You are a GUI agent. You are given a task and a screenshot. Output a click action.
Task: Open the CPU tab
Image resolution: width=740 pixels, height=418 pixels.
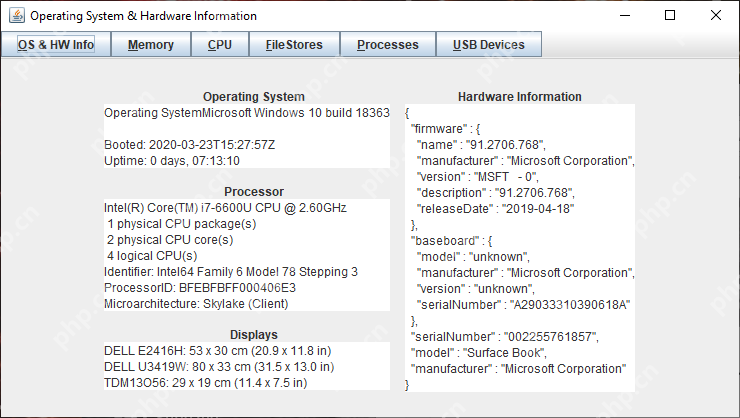[220, 44]
